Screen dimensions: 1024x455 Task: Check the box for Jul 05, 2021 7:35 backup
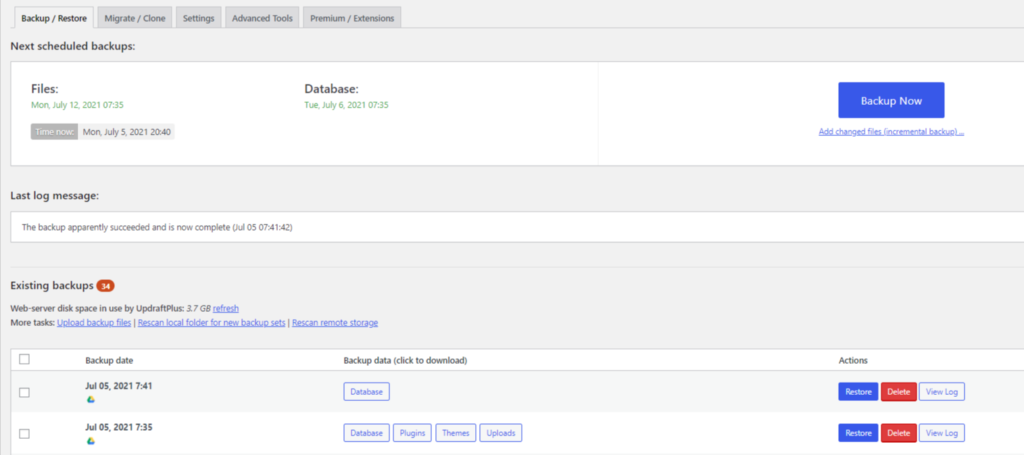[24, 433]
